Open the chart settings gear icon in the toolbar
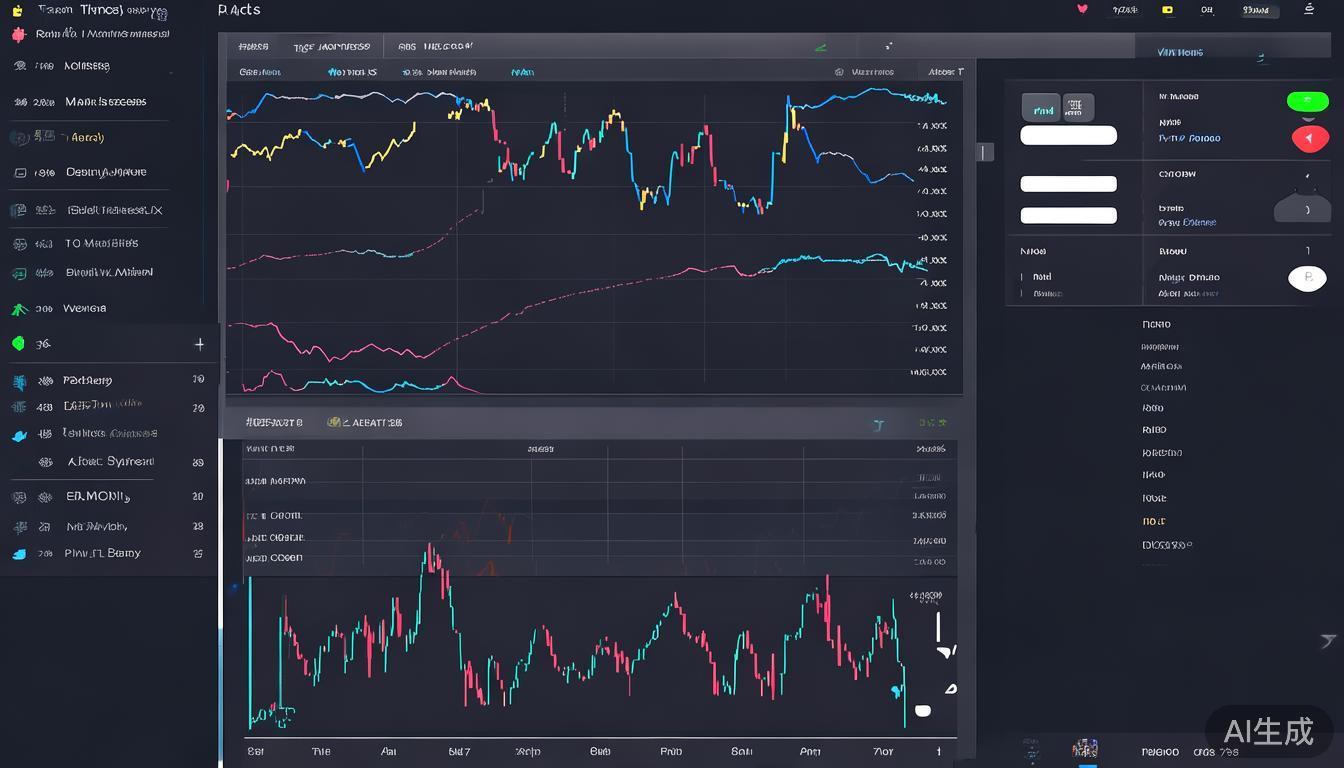Image resolution: width=1344 pixels, height=768 pixels. tap(837, 72)
